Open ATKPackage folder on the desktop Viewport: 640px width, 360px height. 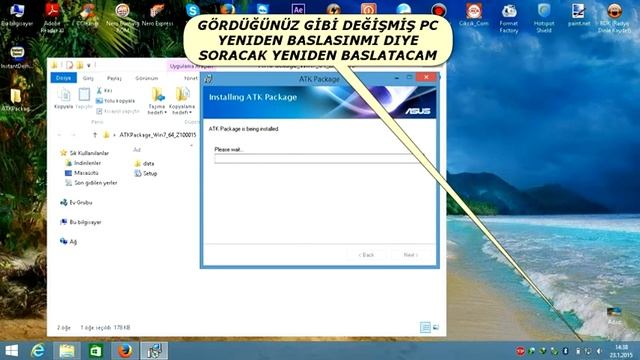point(16,100)
